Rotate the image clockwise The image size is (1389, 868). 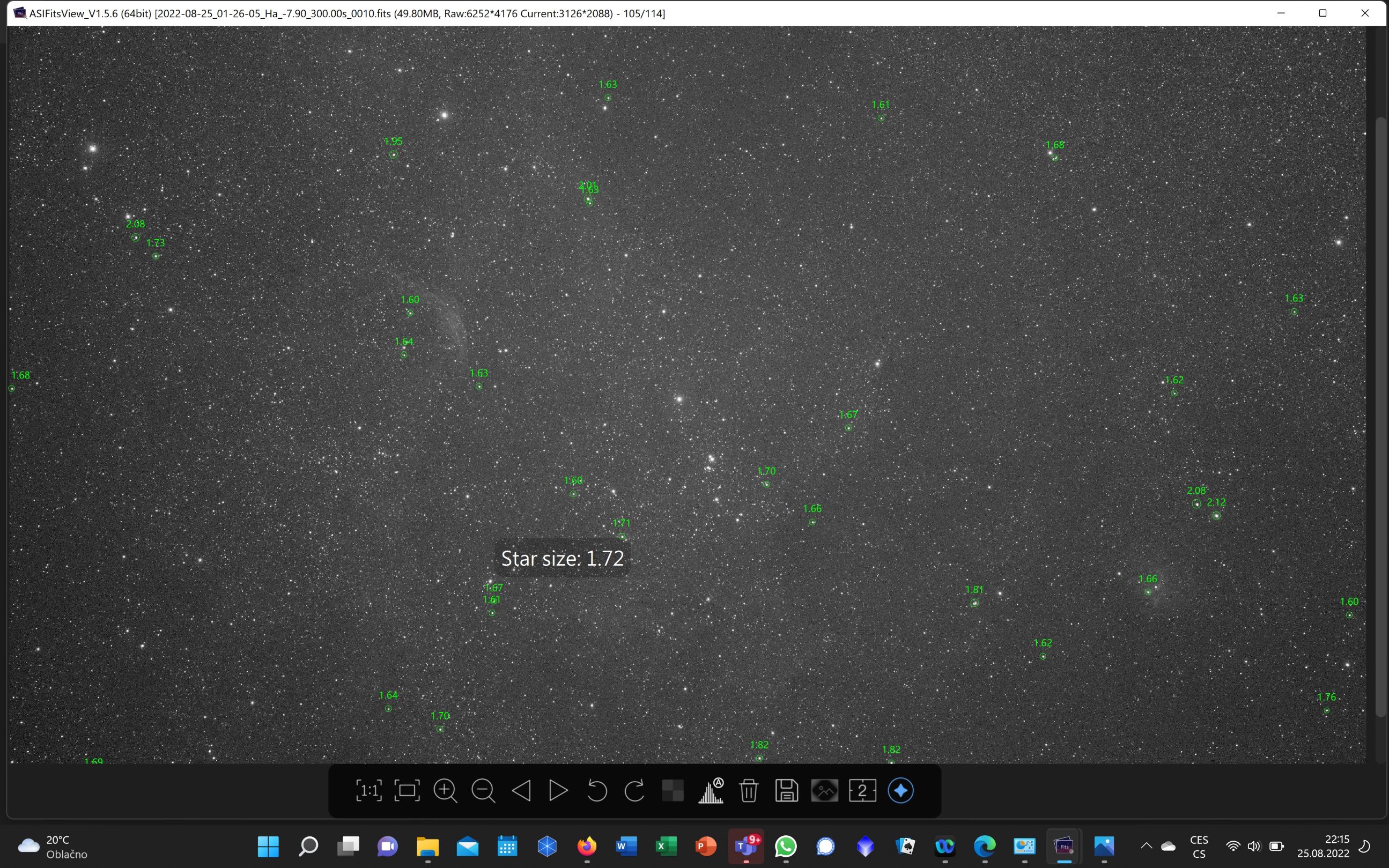point(634,790)
